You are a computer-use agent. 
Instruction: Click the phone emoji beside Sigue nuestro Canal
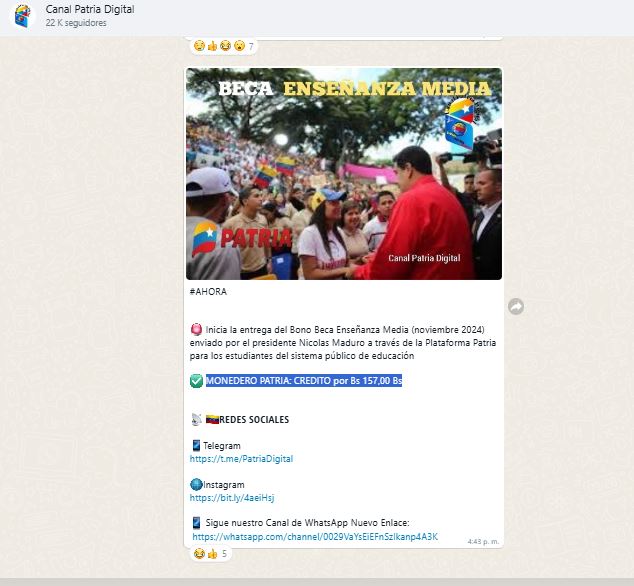(x=196, y=523)
